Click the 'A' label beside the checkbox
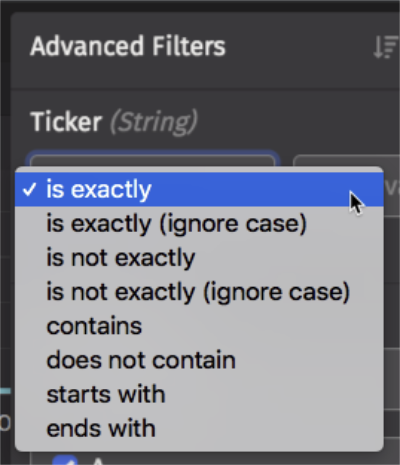Viewport: 400px width, 465px height. [97, 461]
